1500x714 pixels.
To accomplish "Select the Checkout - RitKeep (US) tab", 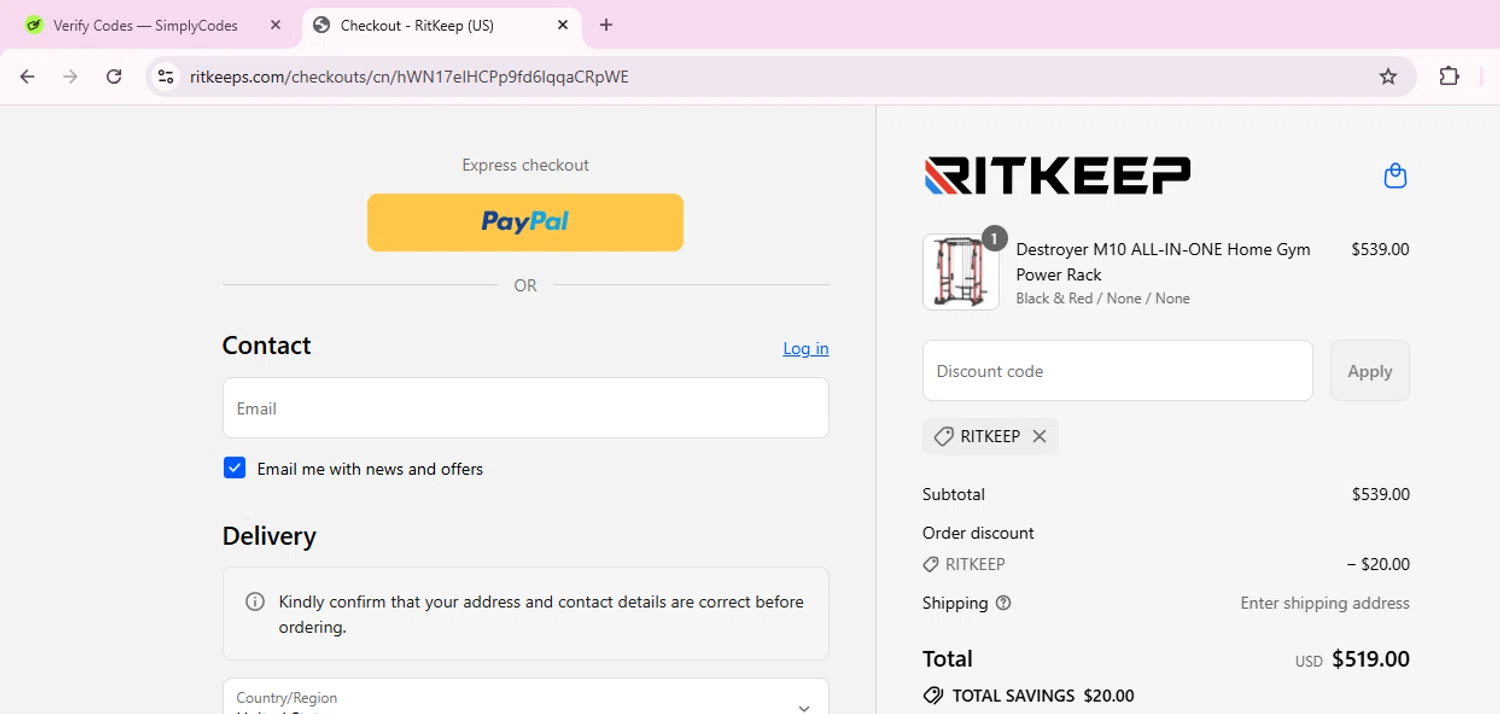I will pyautogui.click(x=417, y=25).
